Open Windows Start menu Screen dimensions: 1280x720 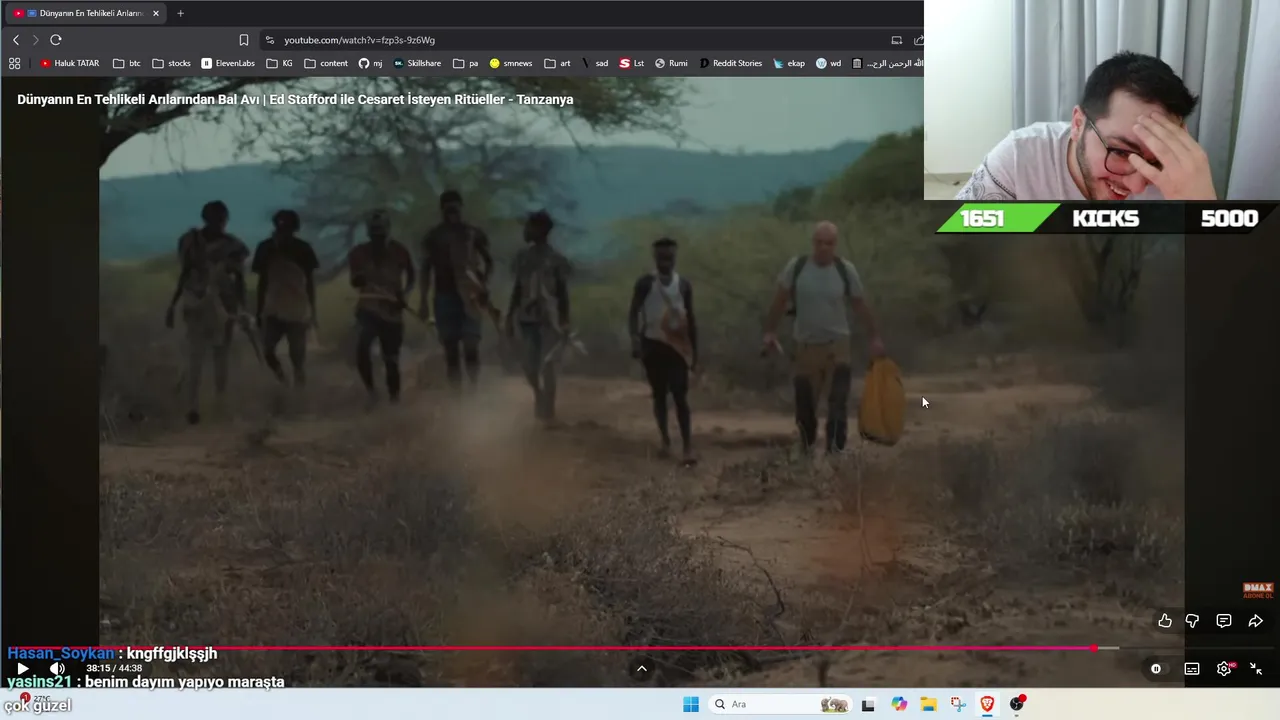tap(690, 704)
